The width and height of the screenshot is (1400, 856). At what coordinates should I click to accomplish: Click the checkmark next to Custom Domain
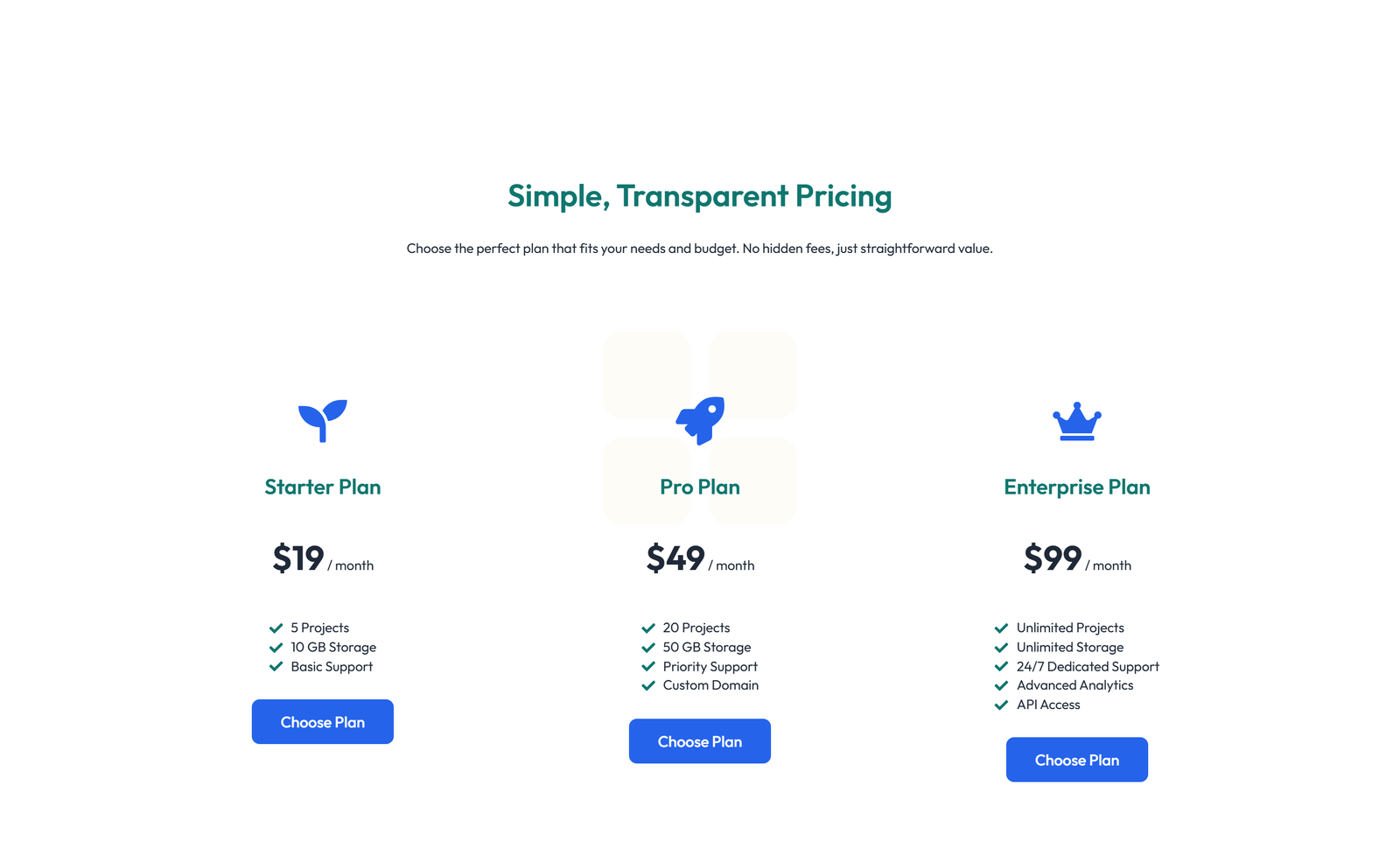tap(647, 685)
